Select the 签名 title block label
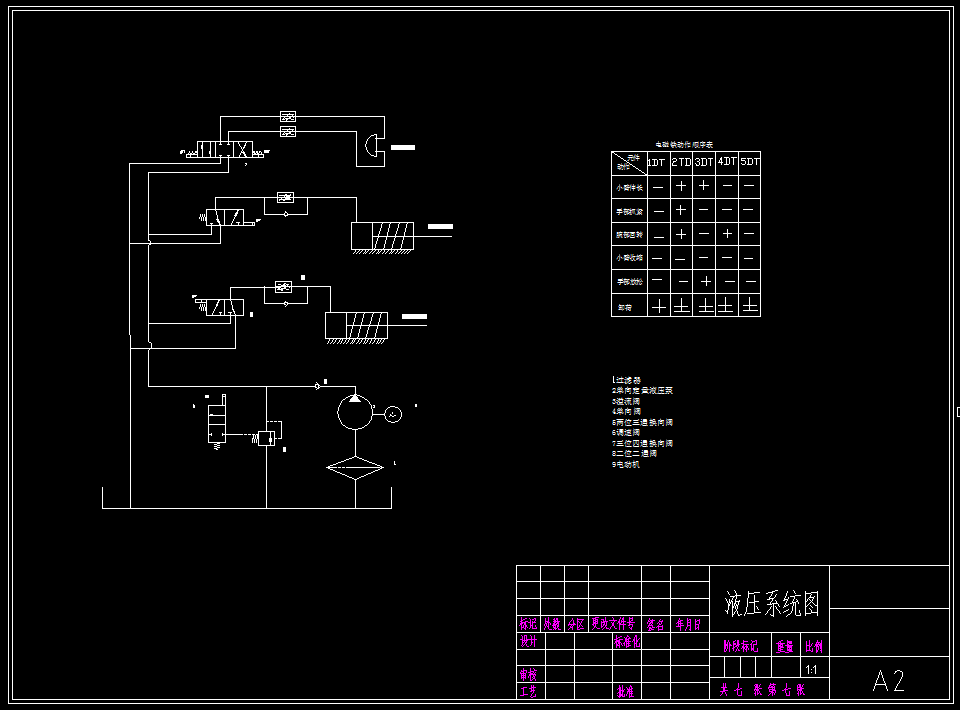 (x=656, y=624)
